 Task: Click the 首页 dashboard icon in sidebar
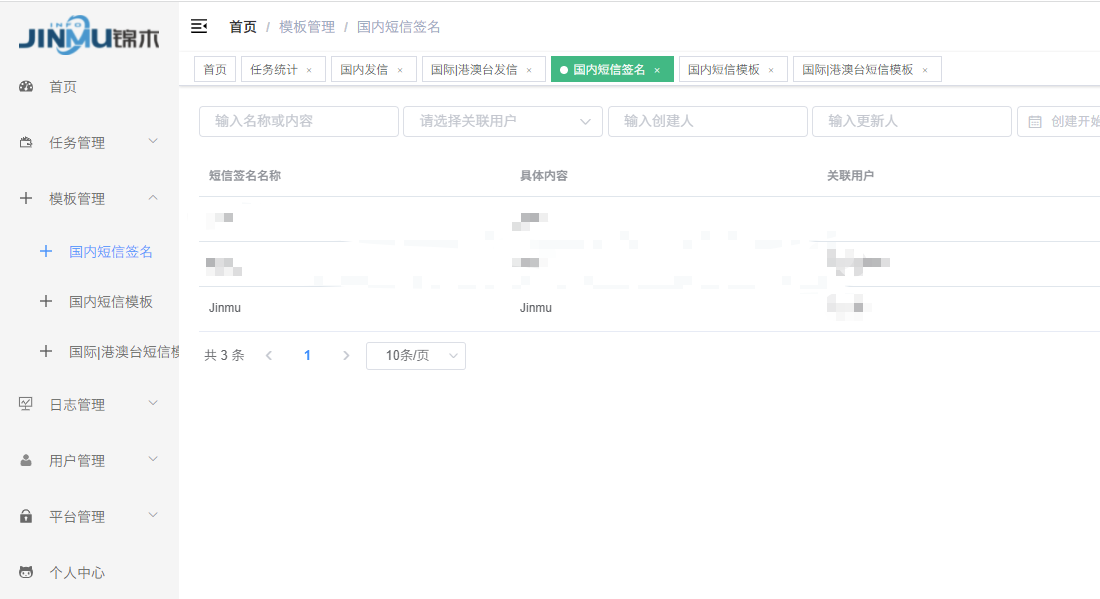click(26, 87)
